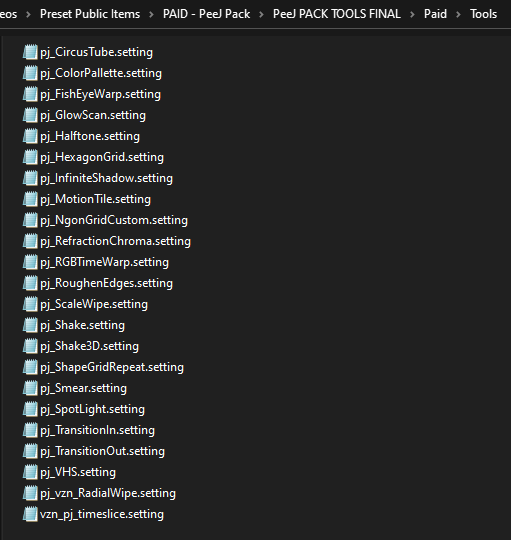Select file name pj_VHS.setting
Viewport: 511px width, 540px height.
78,472
